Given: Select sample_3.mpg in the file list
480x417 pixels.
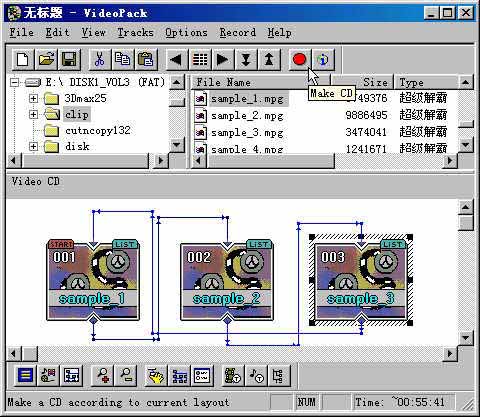Looking at the screenshot, I should [x=247, y=133].
